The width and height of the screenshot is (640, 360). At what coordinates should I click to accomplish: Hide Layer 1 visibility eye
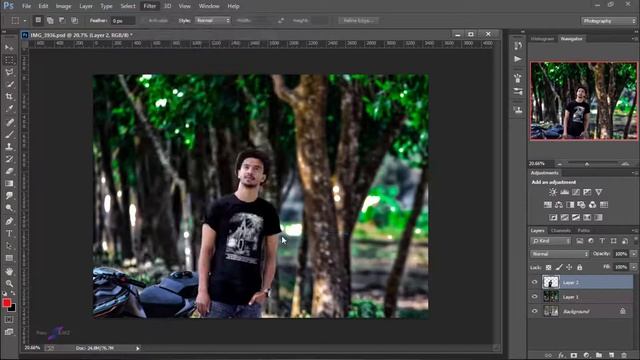pyautogui.click(x=535, y=297)
